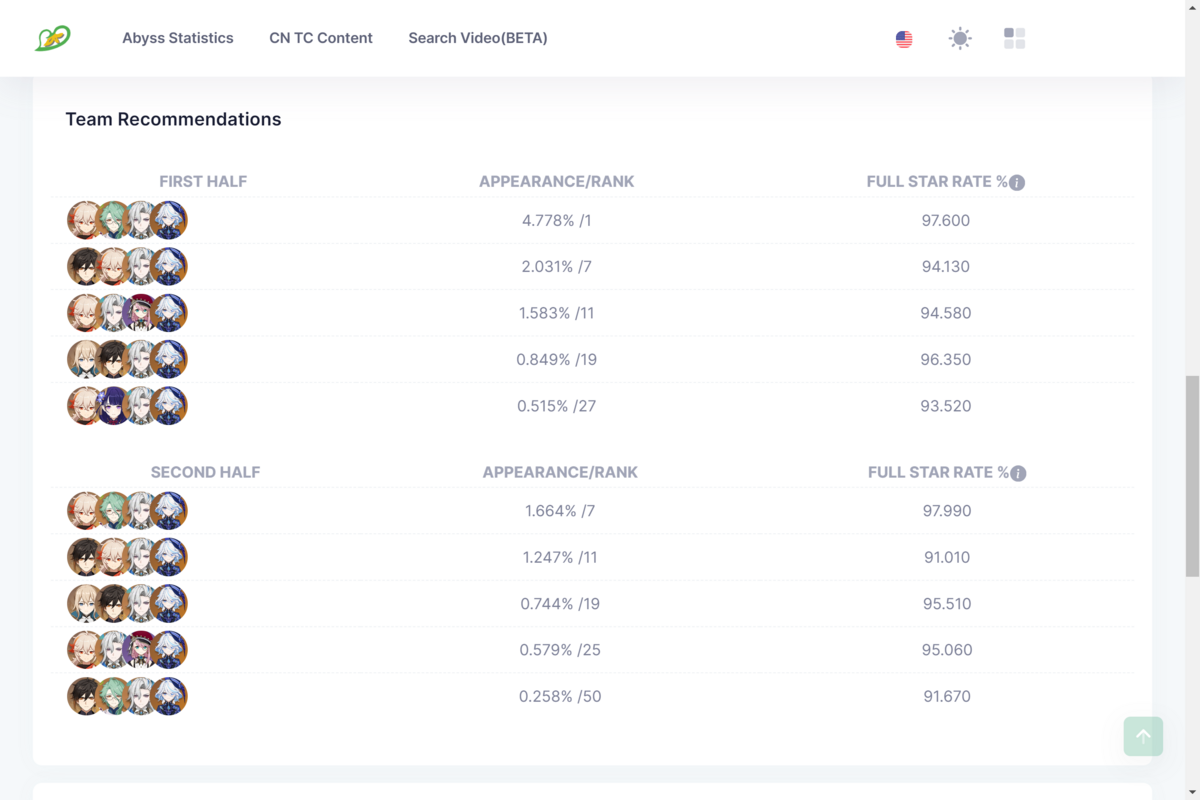The height and width of the screenshot is (800, 1200).
Task: Click Kazuha portrait in the 0.579% team
Action: tap(86, 650)
